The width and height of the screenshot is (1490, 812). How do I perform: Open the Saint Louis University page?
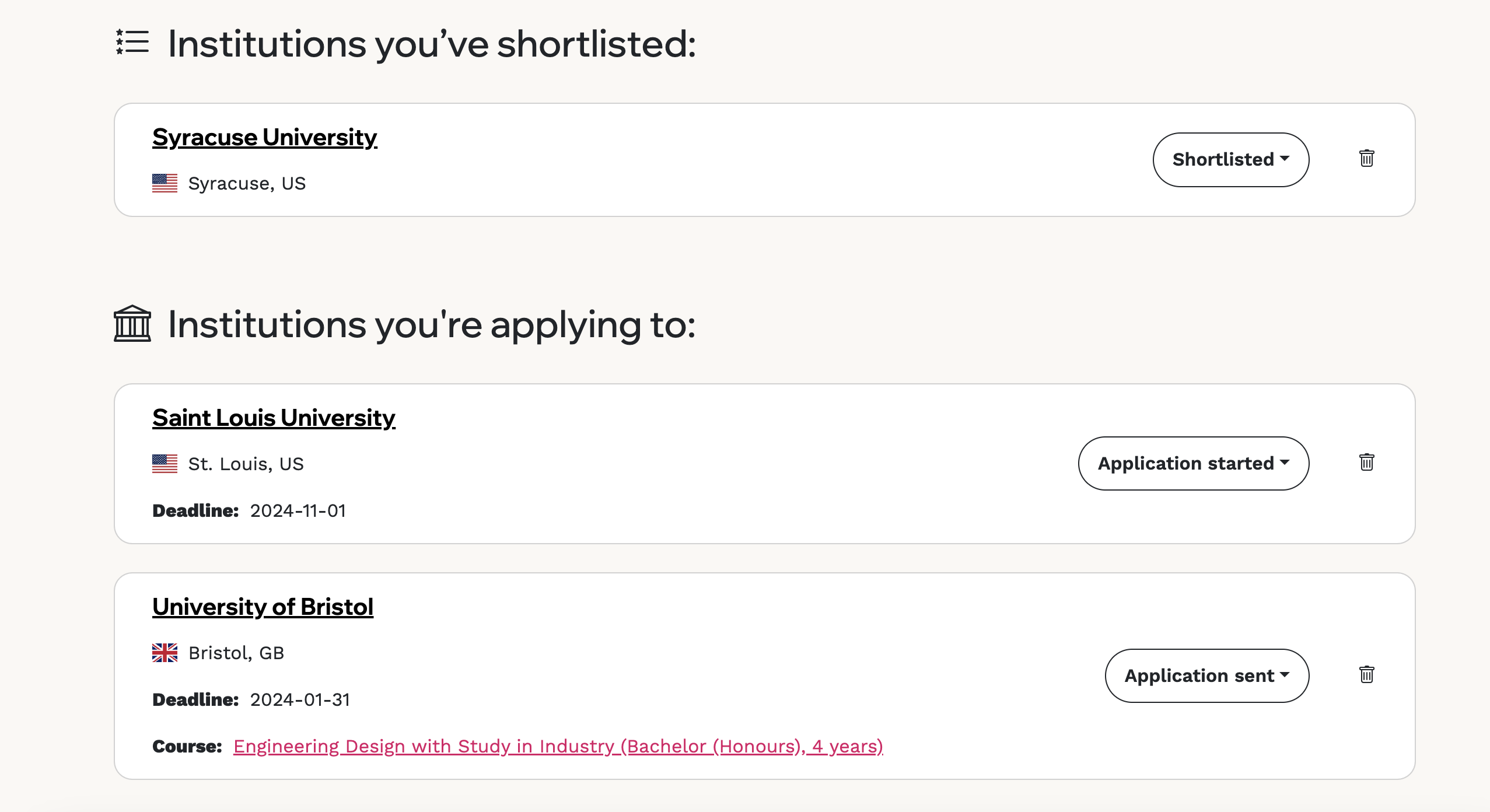click(x=274, y=418)
